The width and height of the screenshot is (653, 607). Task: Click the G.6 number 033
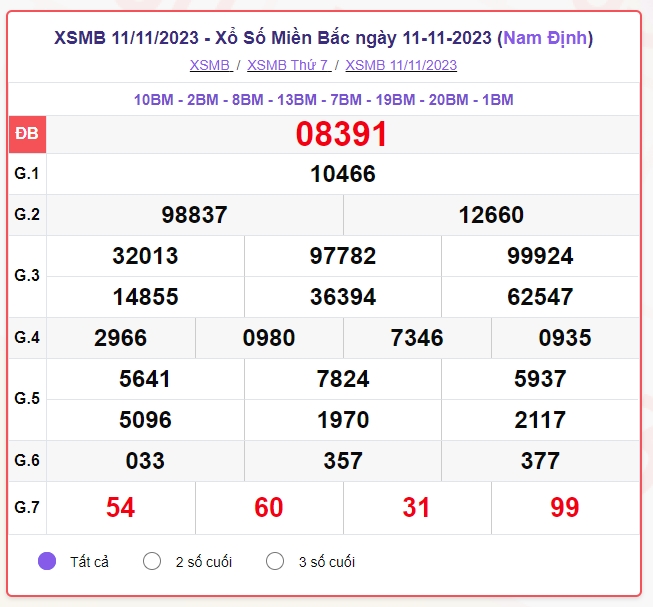tap(145, 461)
